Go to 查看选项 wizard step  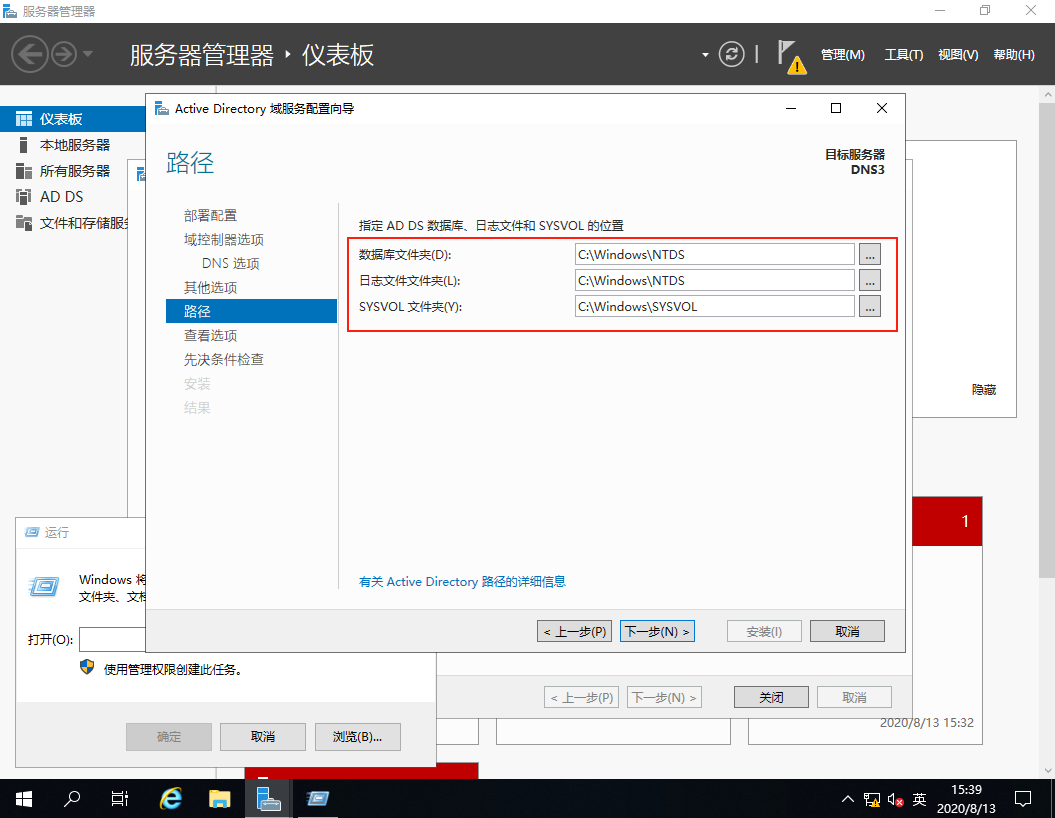point(210,336)
